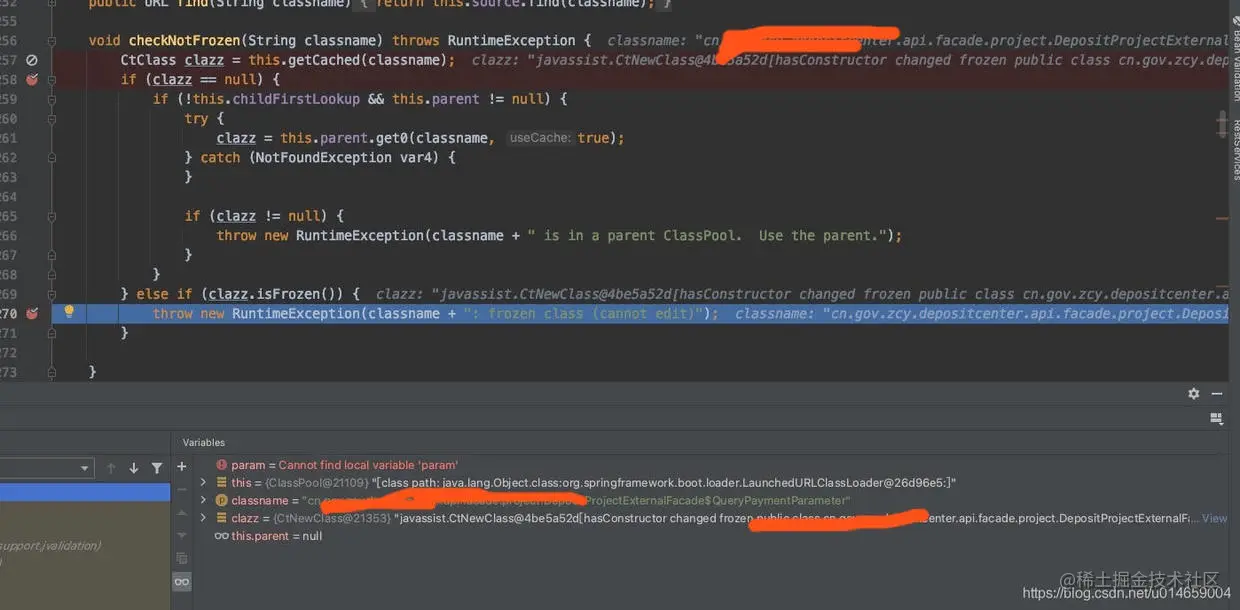
Task: Click the 'useCache:' parameter hint
Action: pyautogui.click(x=540, y=138)
